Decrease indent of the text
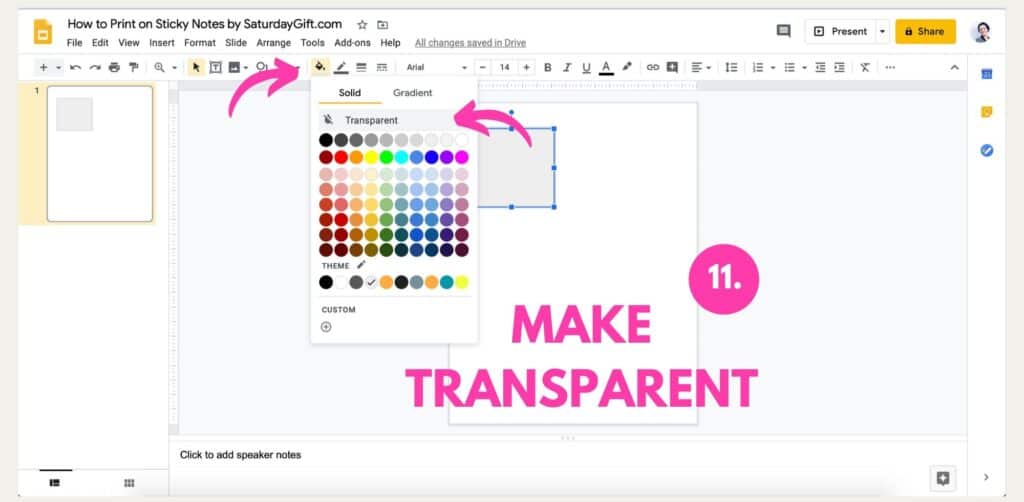1024x502 pixels. 820,67
